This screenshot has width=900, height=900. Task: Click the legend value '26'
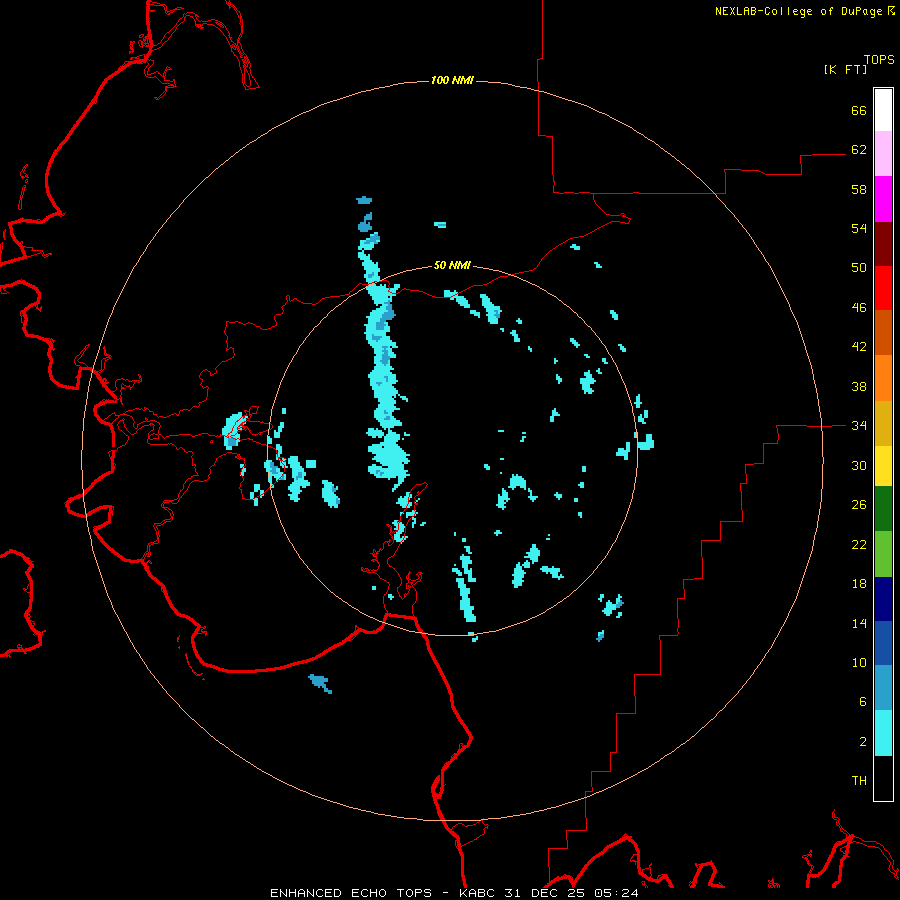click(x=859, y=505)
